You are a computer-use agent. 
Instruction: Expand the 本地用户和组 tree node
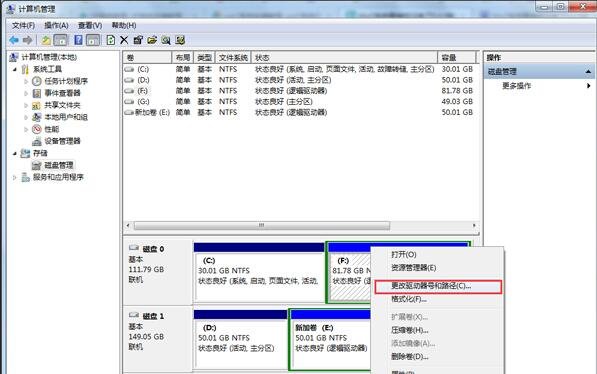[26, 117]
